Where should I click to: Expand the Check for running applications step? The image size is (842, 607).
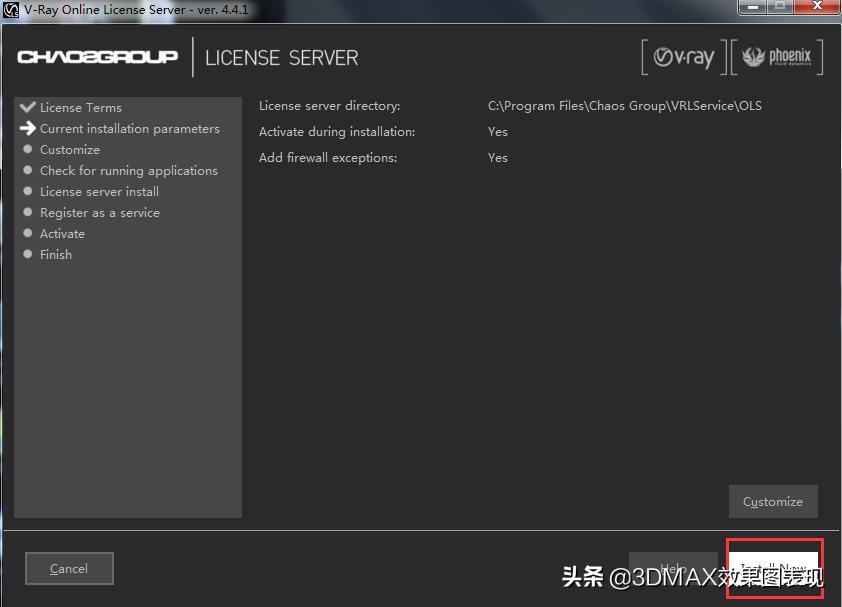(x=128, y=170)
